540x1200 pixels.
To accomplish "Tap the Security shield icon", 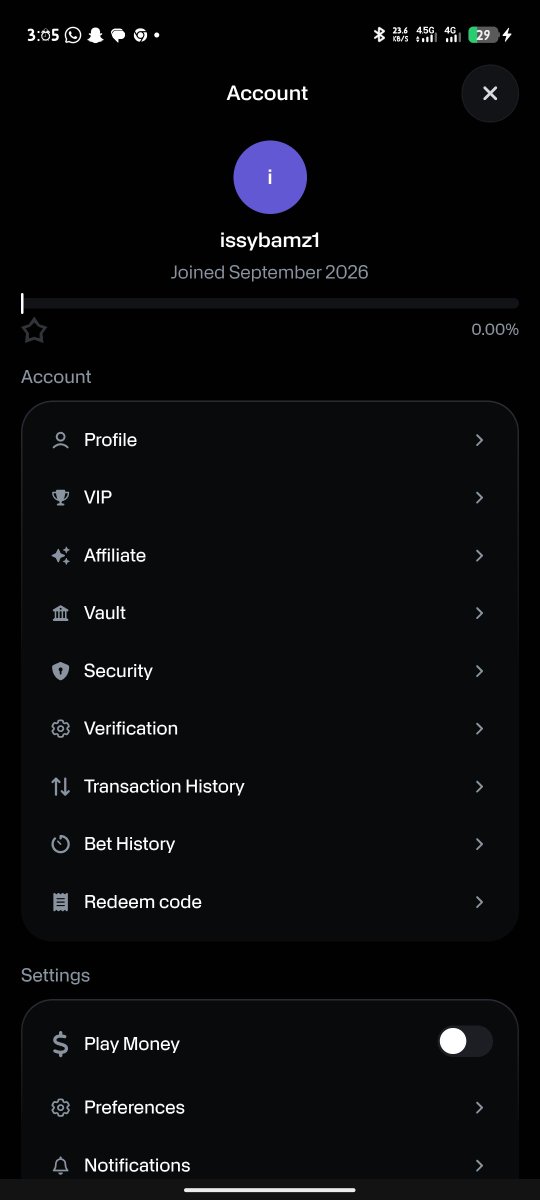I will point(61,671).
